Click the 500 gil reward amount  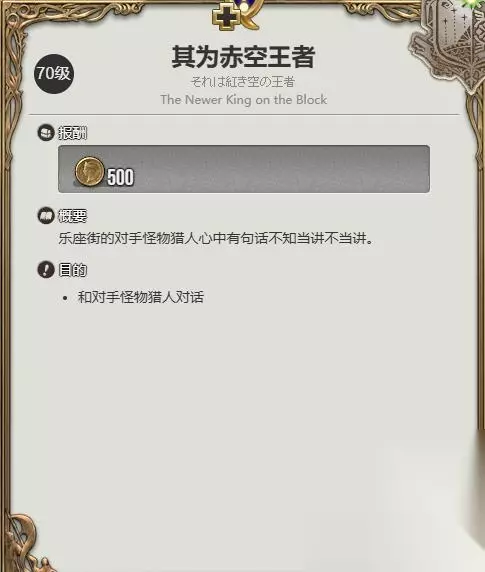(x=121, y=177)
